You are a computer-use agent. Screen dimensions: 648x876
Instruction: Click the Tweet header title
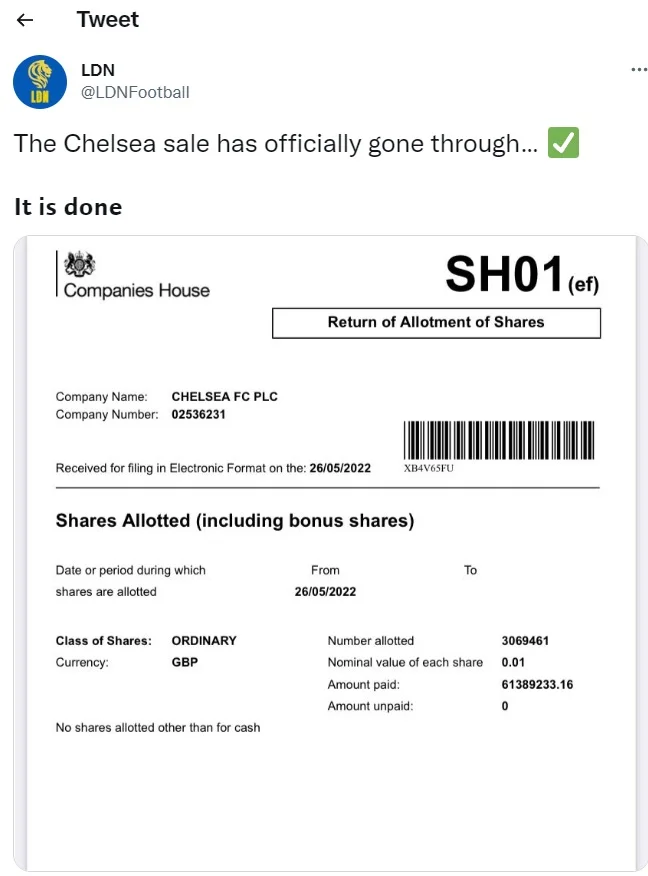[108, 20]
